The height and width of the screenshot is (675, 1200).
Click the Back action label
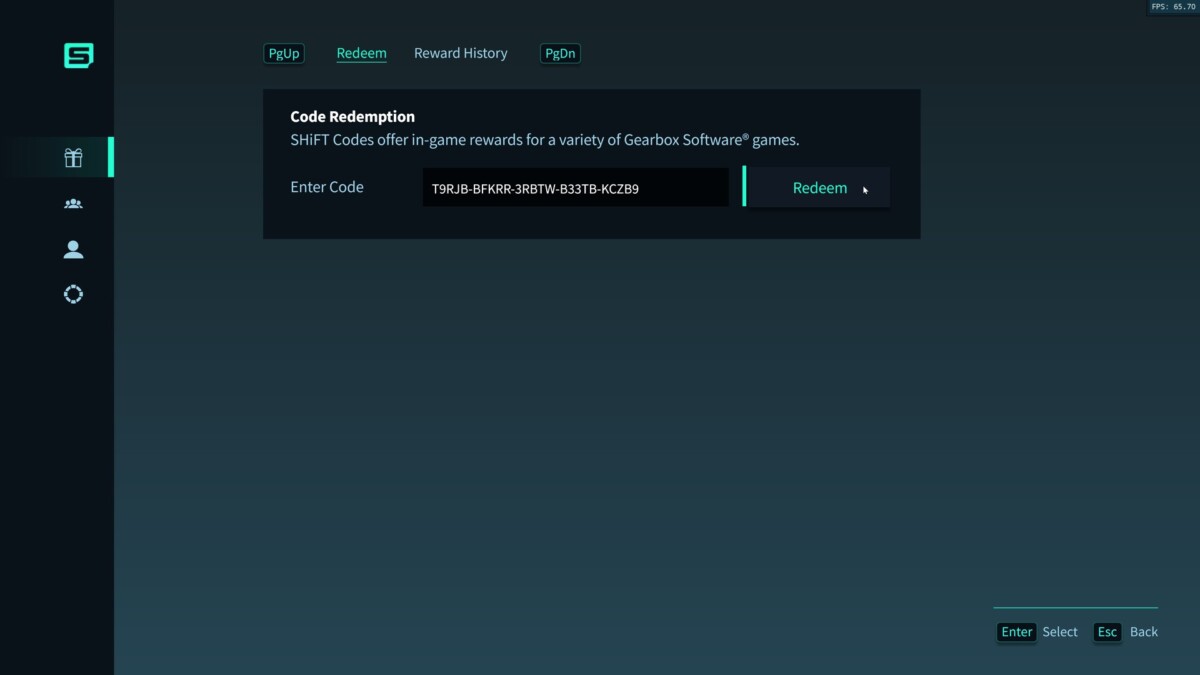(1144, 632)
